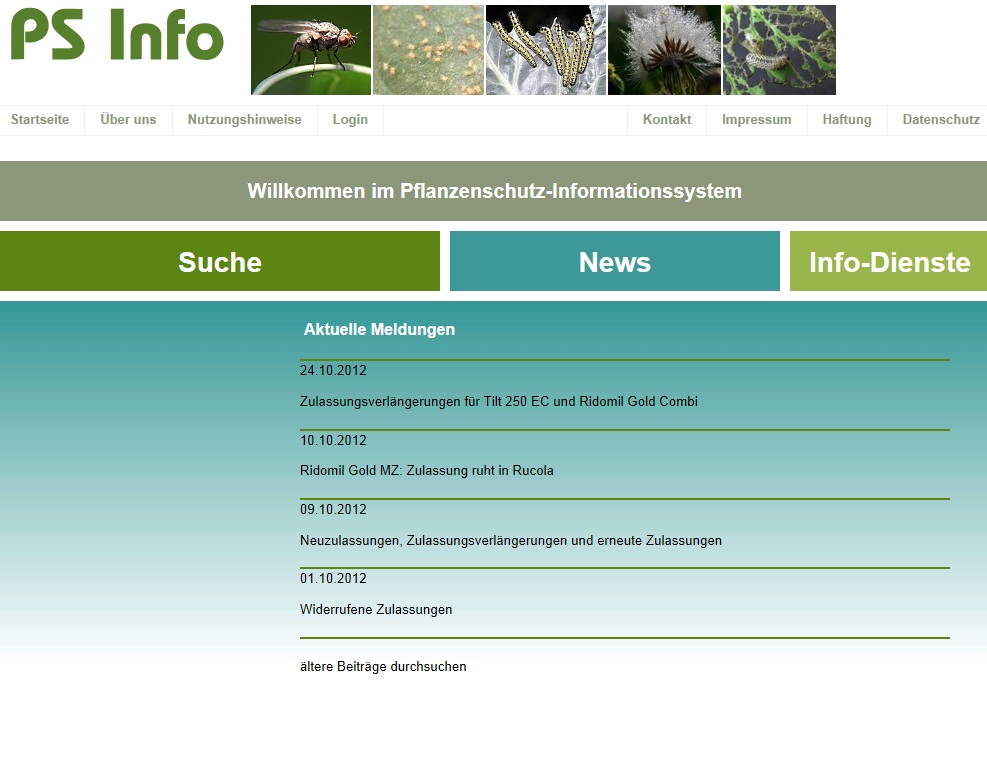This screenshot has height=769, width=987.
Task: Click the Login menu item
Action: [x=350, y=120]
